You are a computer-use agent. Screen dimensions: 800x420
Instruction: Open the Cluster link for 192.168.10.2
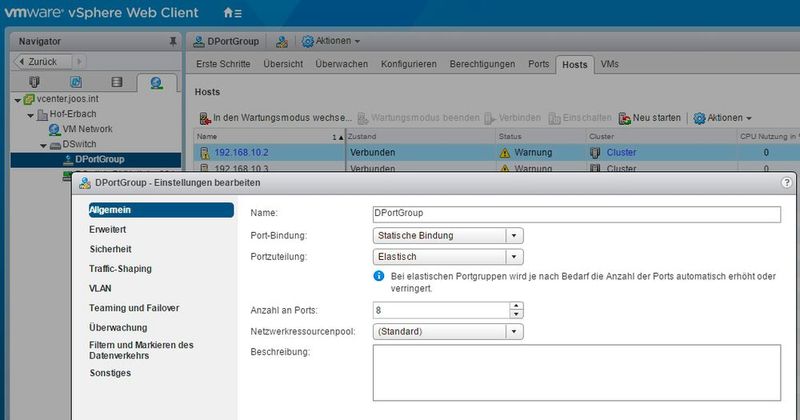coord(621,153)
